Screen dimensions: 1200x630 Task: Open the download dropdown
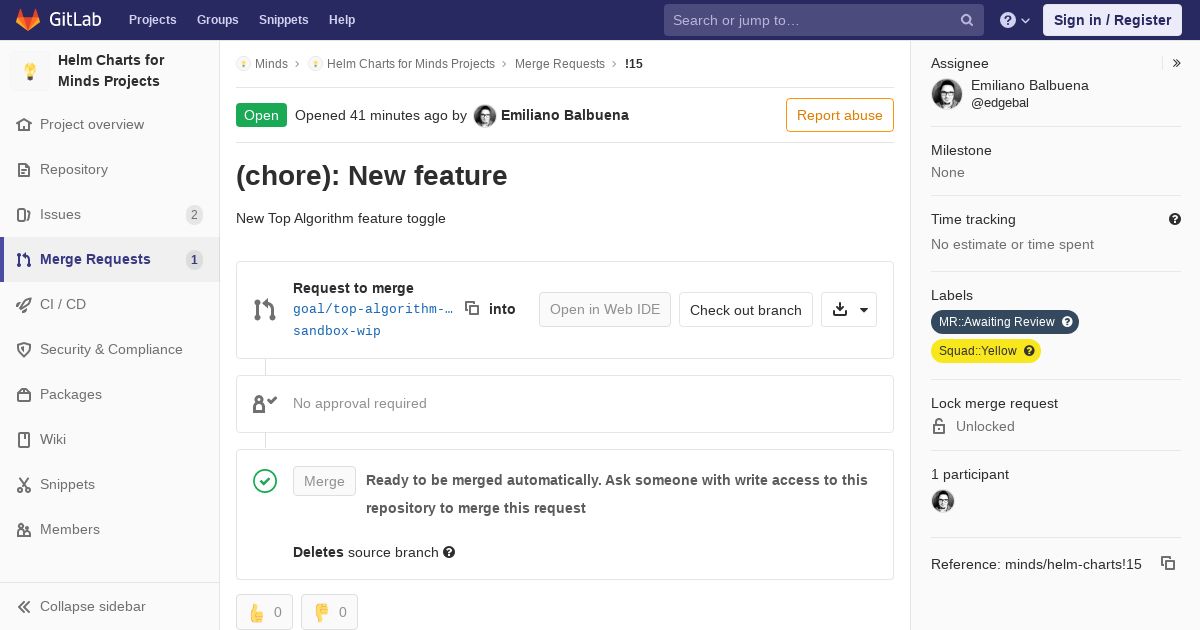pyautogui.click(x=849, y=310)
